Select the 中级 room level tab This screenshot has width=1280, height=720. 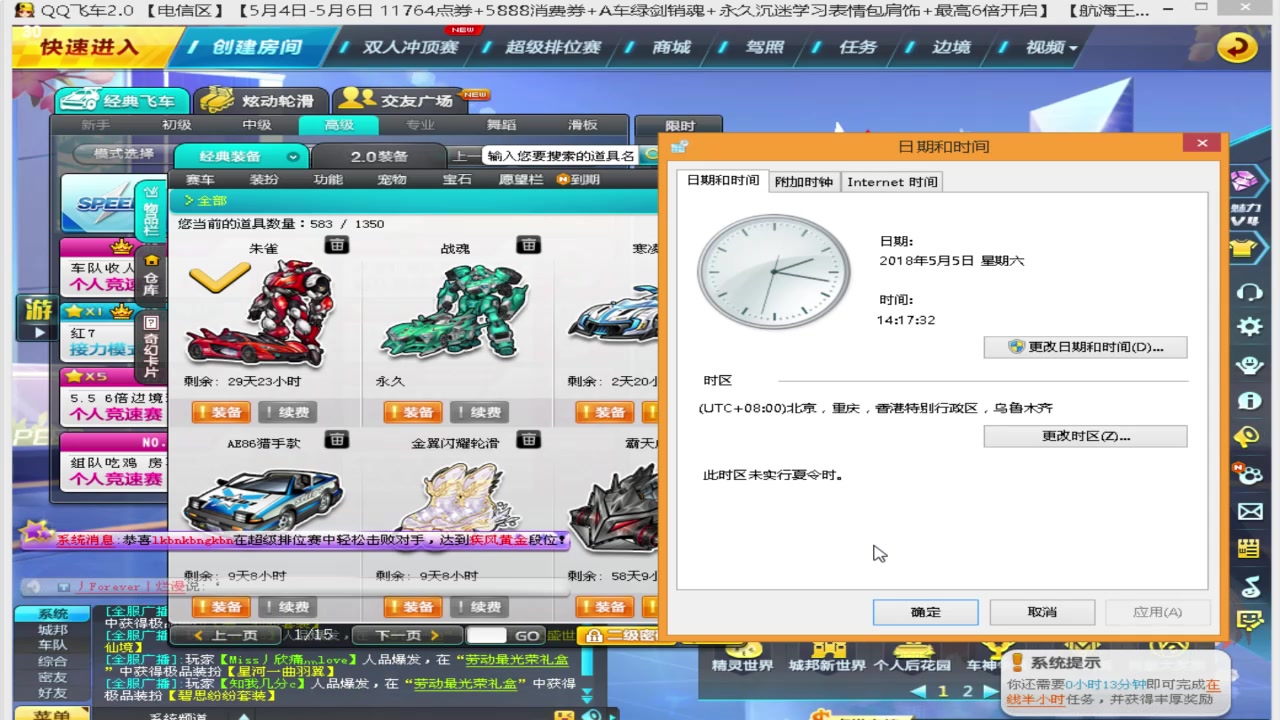[257, 125]
